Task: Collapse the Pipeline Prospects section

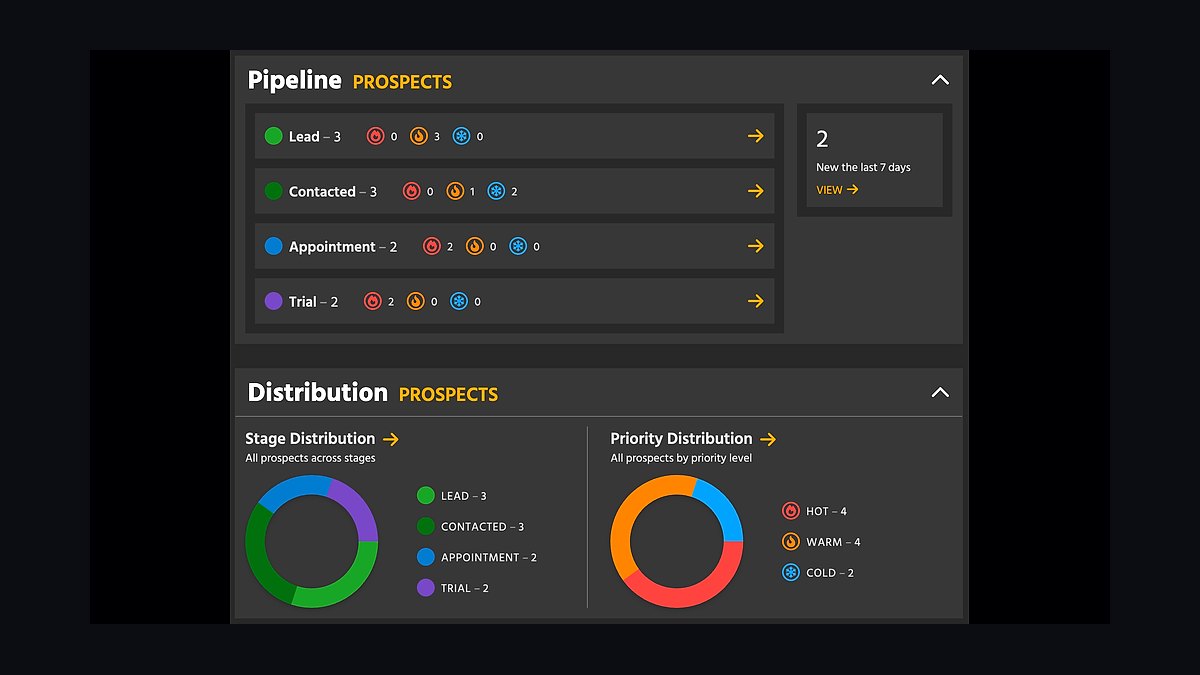Action: (x=940, y=80)
